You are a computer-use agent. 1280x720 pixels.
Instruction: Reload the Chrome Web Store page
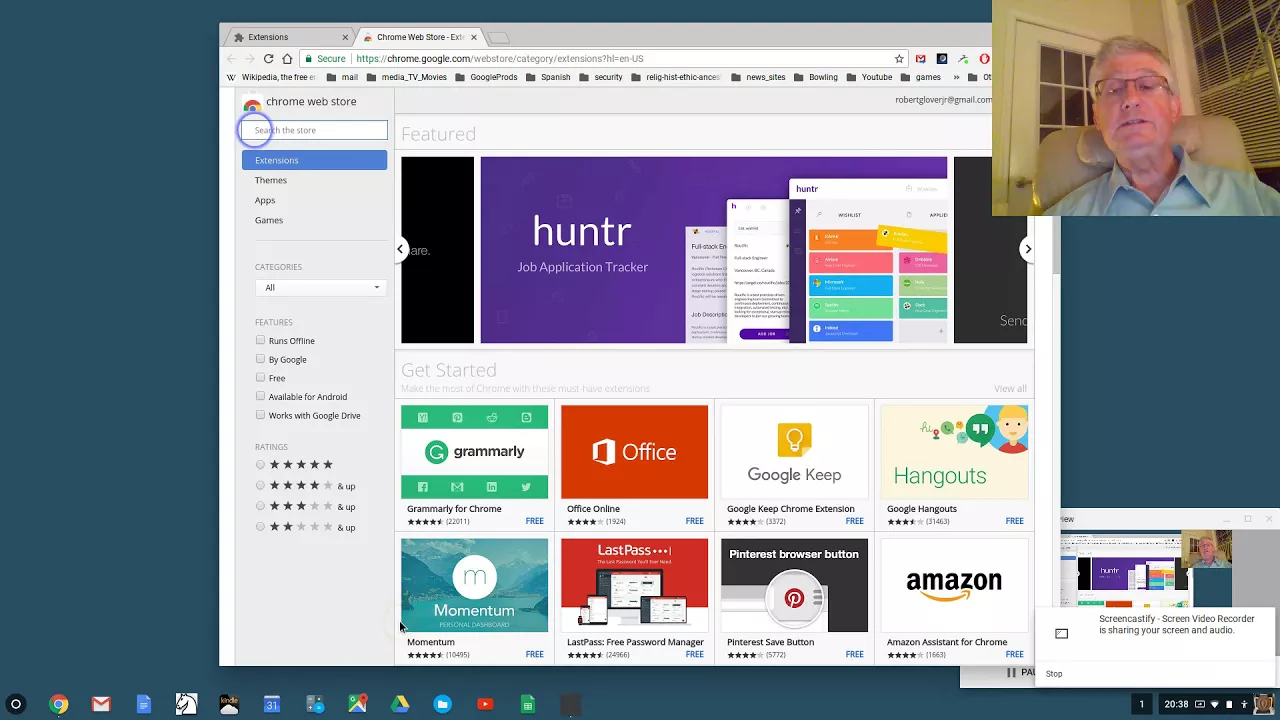[x=268, y=58]
